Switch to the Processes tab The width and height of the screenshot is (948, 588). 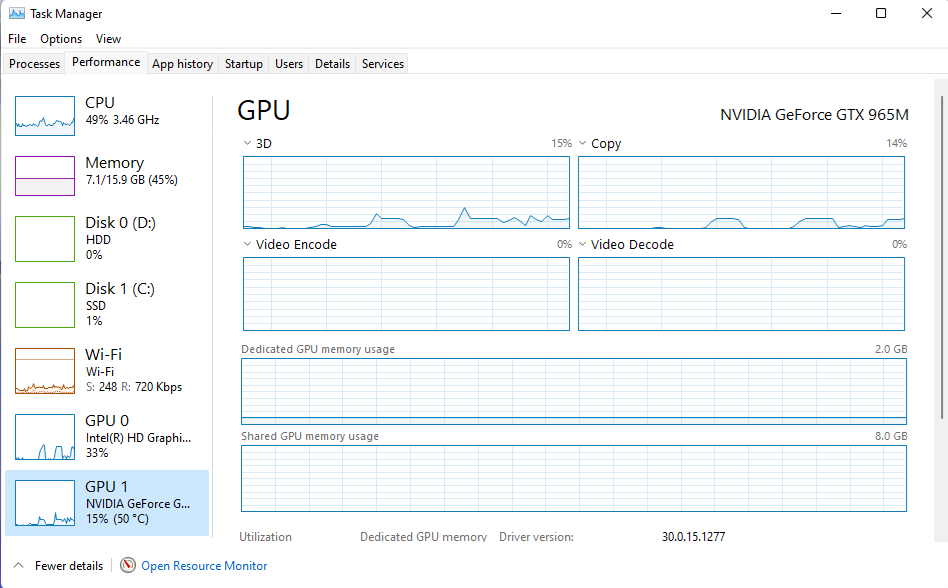click(x=34, y=63)
